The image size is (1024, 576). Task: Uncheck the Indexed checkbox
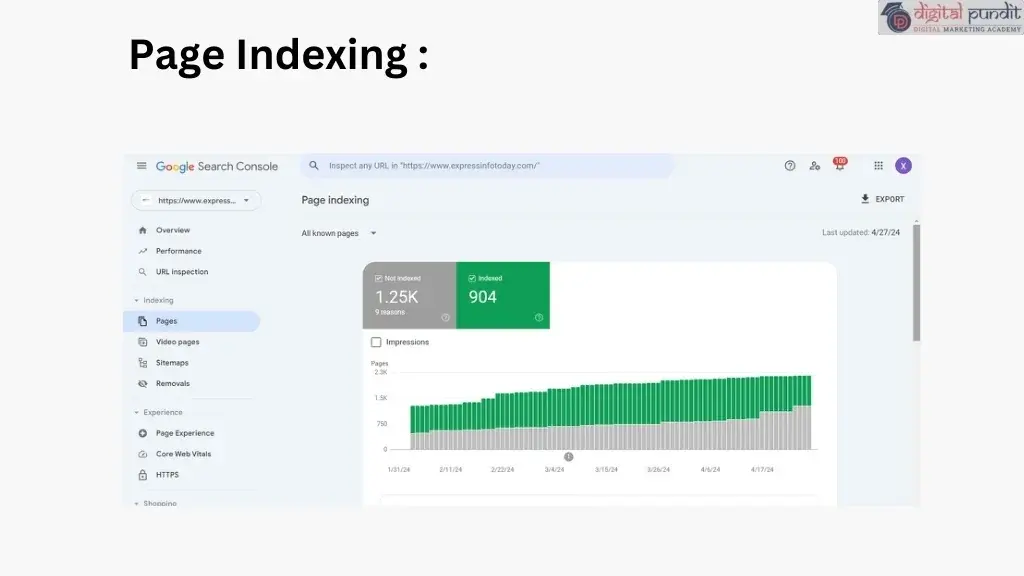(472, 278)
